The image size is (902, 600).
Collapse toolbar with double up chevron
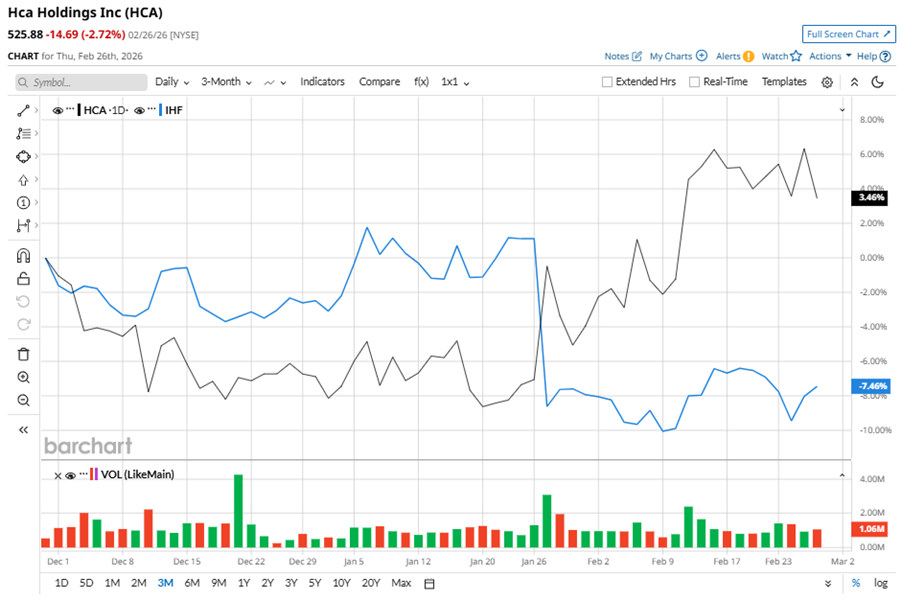[x=854, y=82]
